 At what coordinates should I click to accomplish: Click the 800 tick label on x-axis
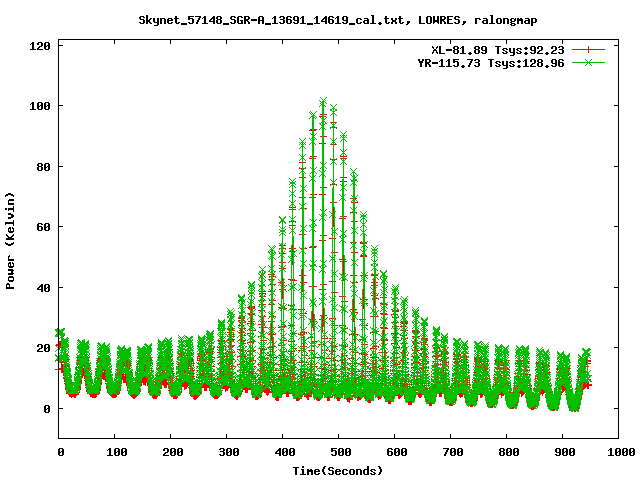pyautogui.click(x=506, y=452)
